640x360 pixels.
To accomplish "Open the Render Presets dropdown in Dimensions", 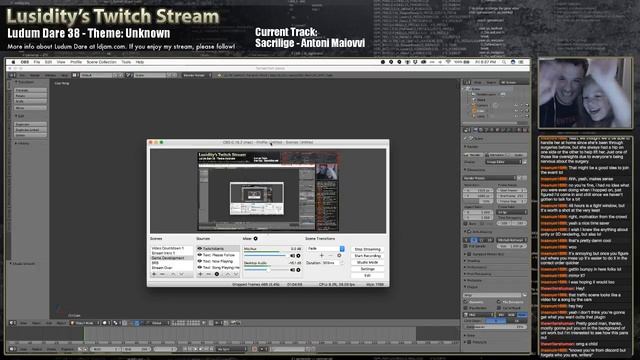I will [x=490, y=178].
